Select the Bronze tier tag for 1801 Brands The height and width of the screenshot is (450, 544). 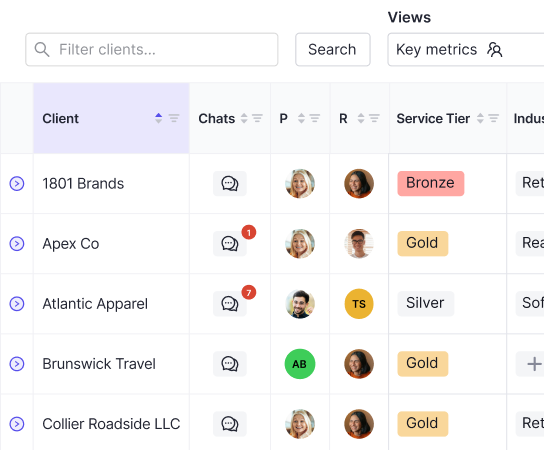(431, 183)
